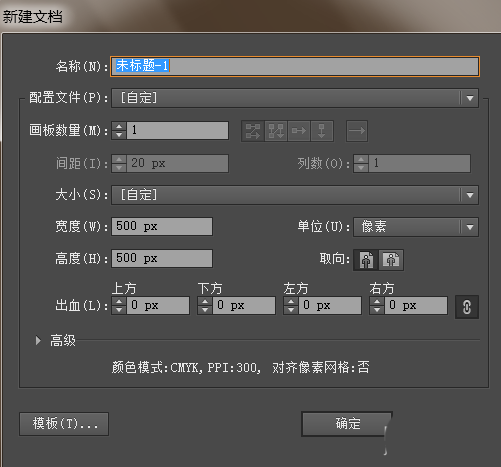Click the 间距 spacing field
This screenshot has height=467, width=501.
tap(177, 163)
